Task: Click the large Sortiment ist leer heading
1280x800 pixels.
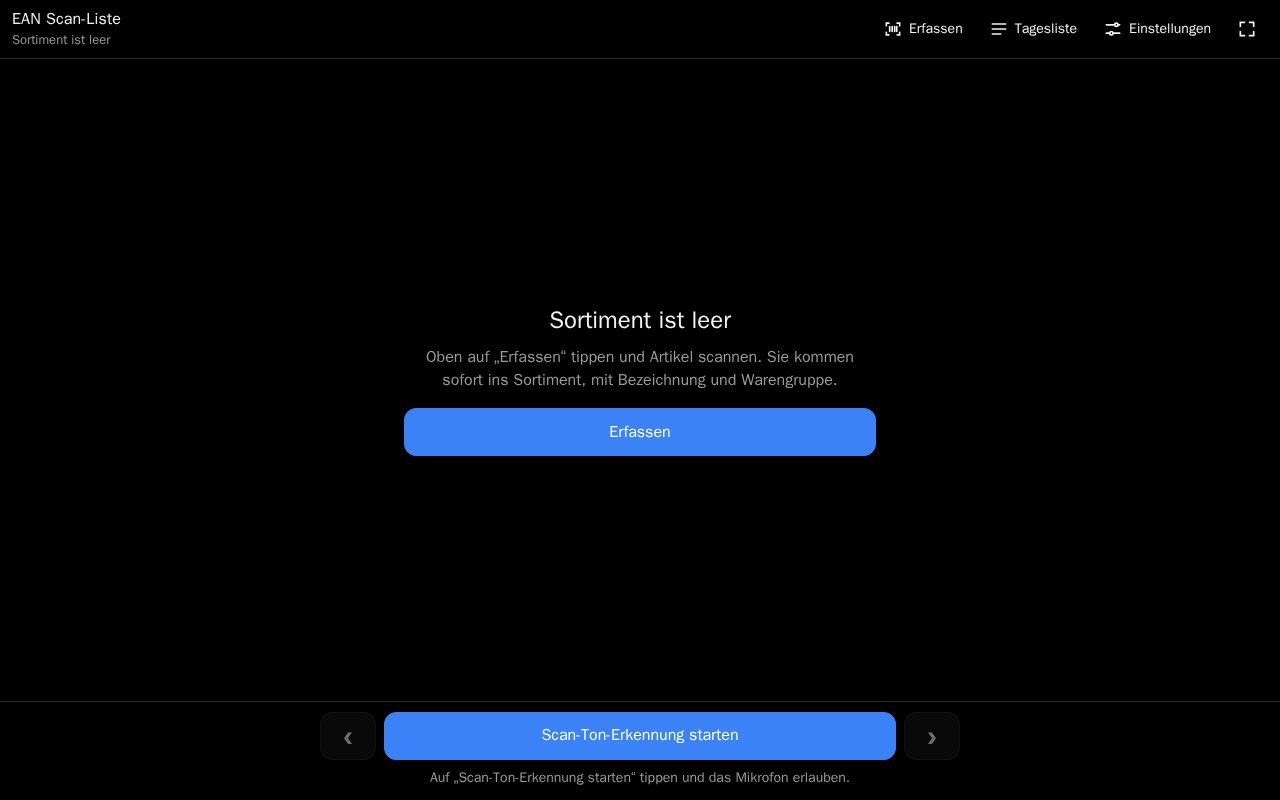Action: click(x=640, y=320)
